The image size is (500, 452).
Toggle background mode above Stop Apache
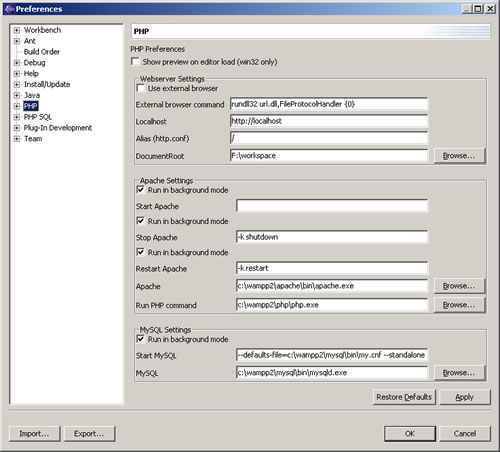pos(141,221)
